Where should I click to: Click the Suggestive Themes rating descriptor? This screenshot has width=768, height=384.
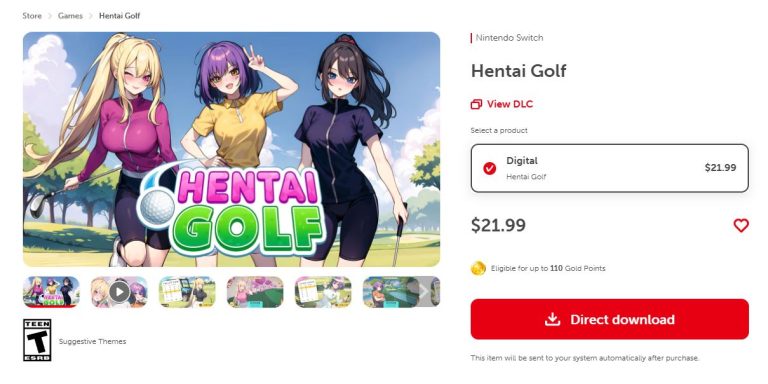tap(93, 341)
